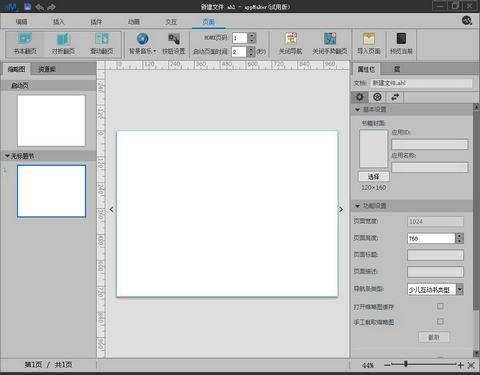Click the 选择 cover select button
480x375 pixels.
373,176
